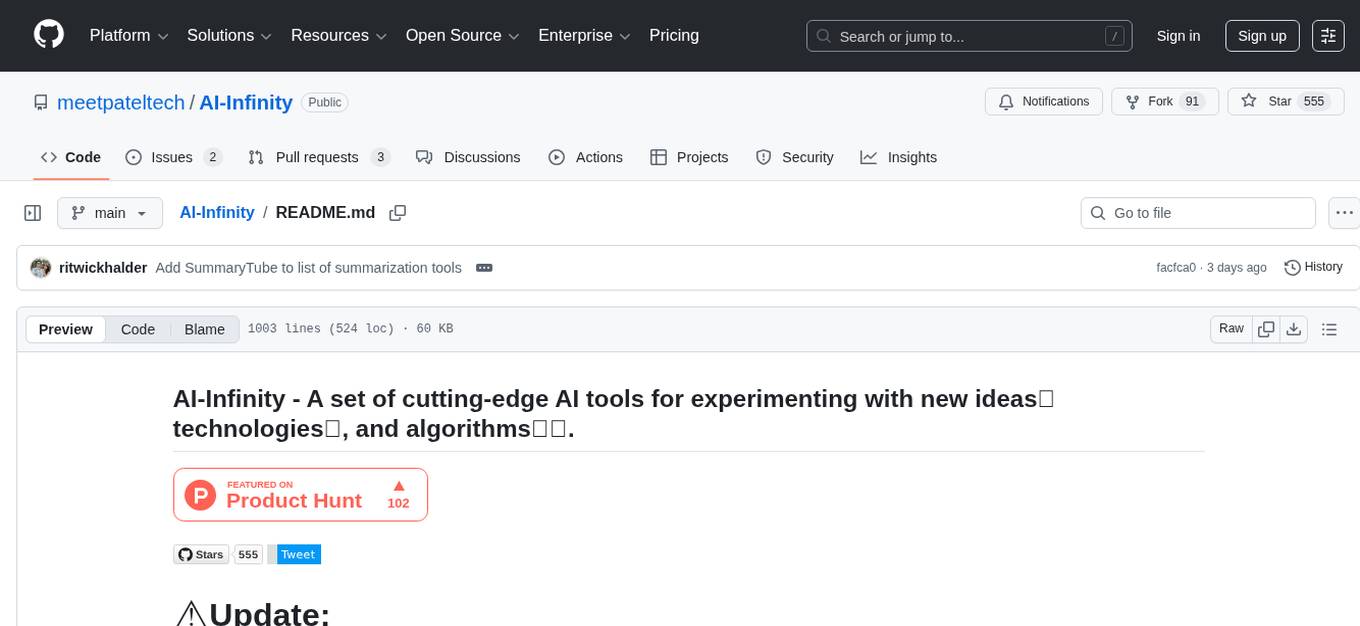
Task: Open appearance settings icon in header
Action: point(1328,36)
